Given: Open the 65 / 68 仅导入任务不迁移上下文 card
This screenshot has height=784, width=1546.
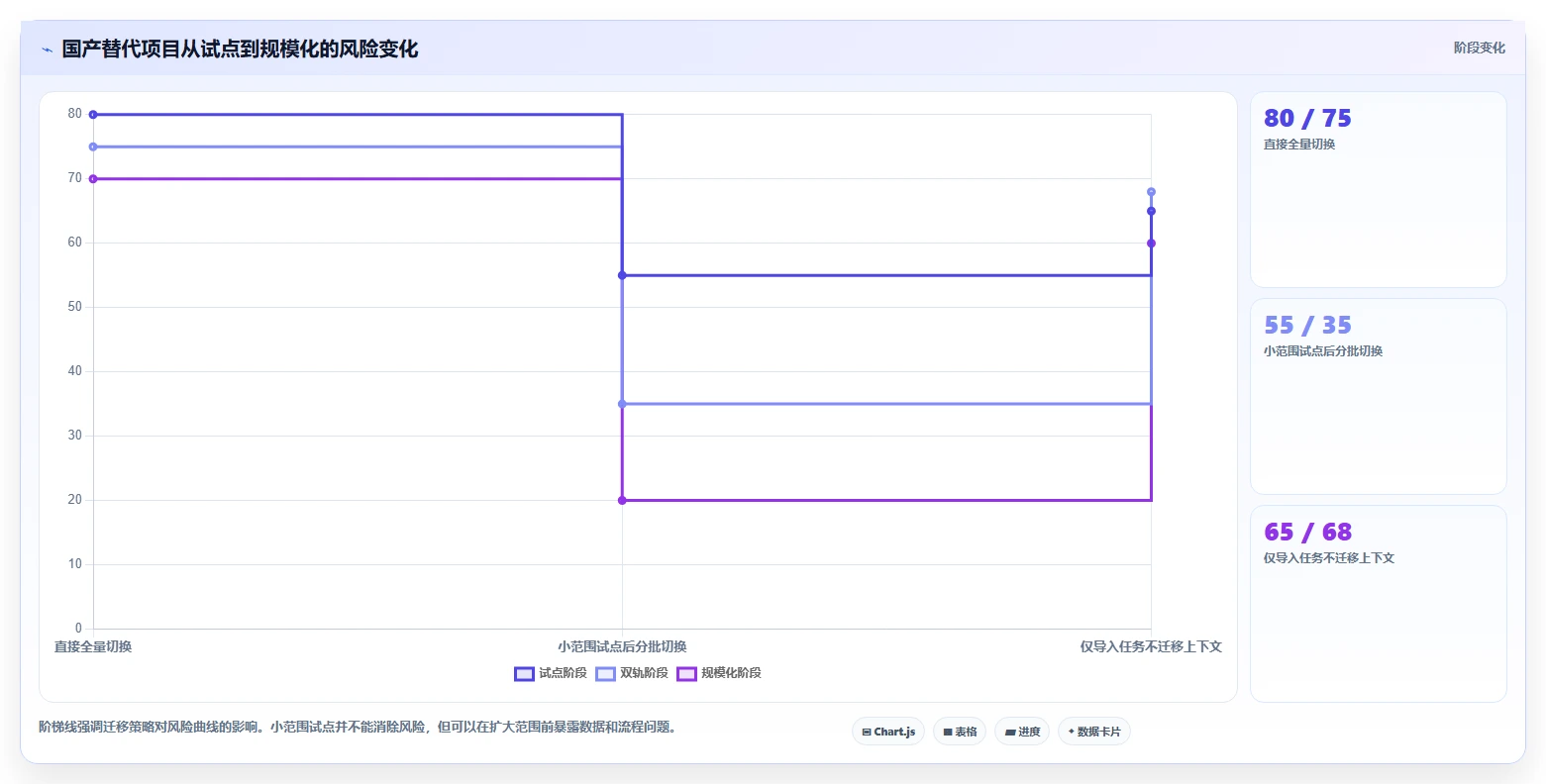Looking at the screenshot, I should [x=1378, y=603].
